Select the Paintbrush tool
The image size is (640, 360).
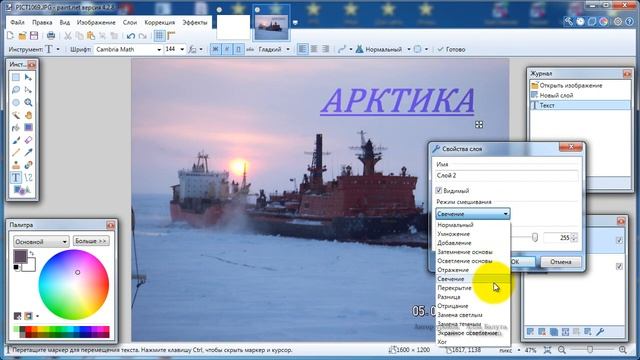[16, 140]
